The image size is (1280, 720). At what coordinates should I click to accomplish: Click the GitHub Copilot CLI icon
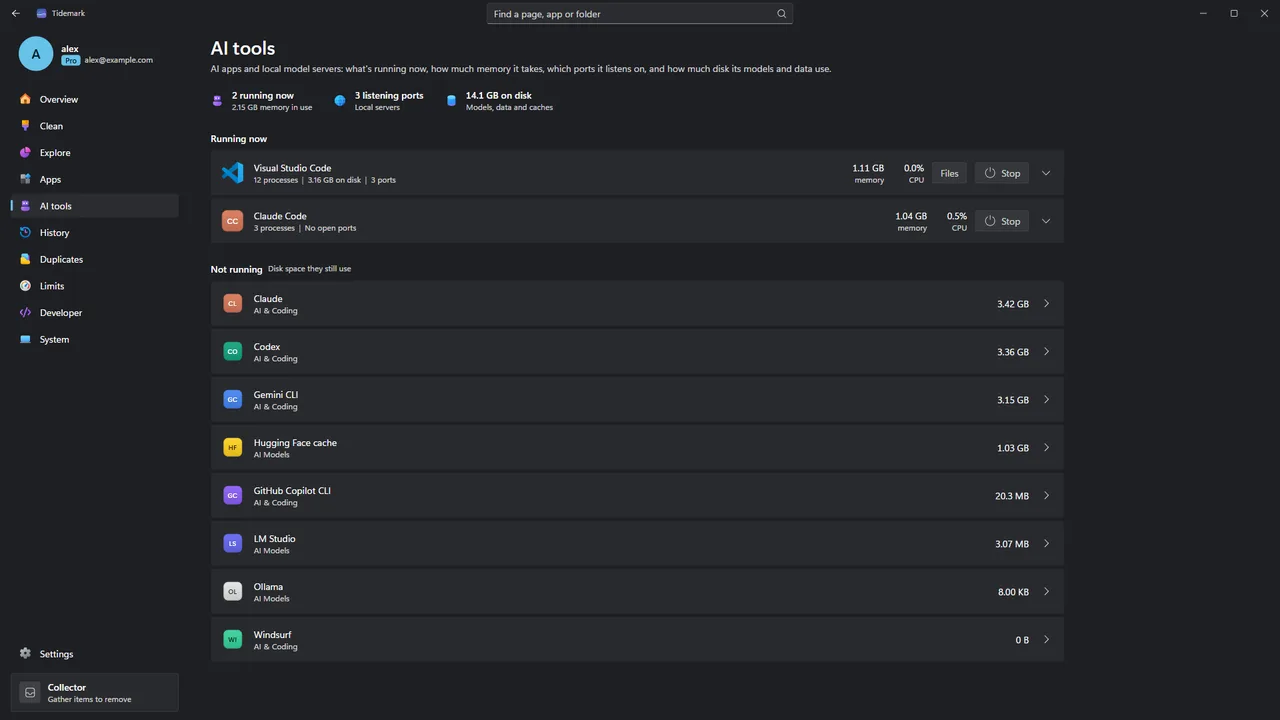(x=232, y=496)
